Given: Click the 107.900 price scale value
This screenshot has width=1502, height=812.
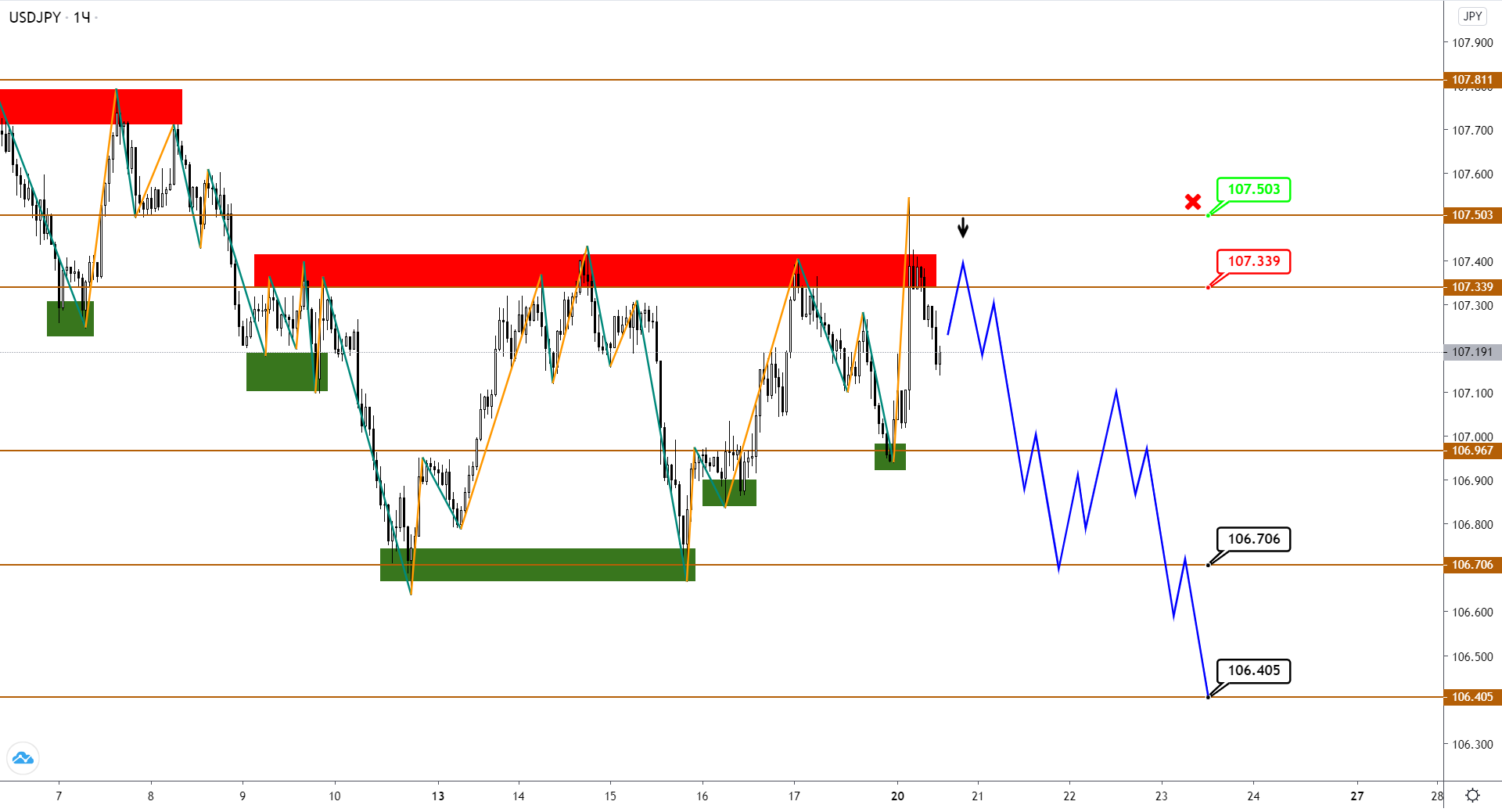Looking at the screenshot, I should point(1472,43).
